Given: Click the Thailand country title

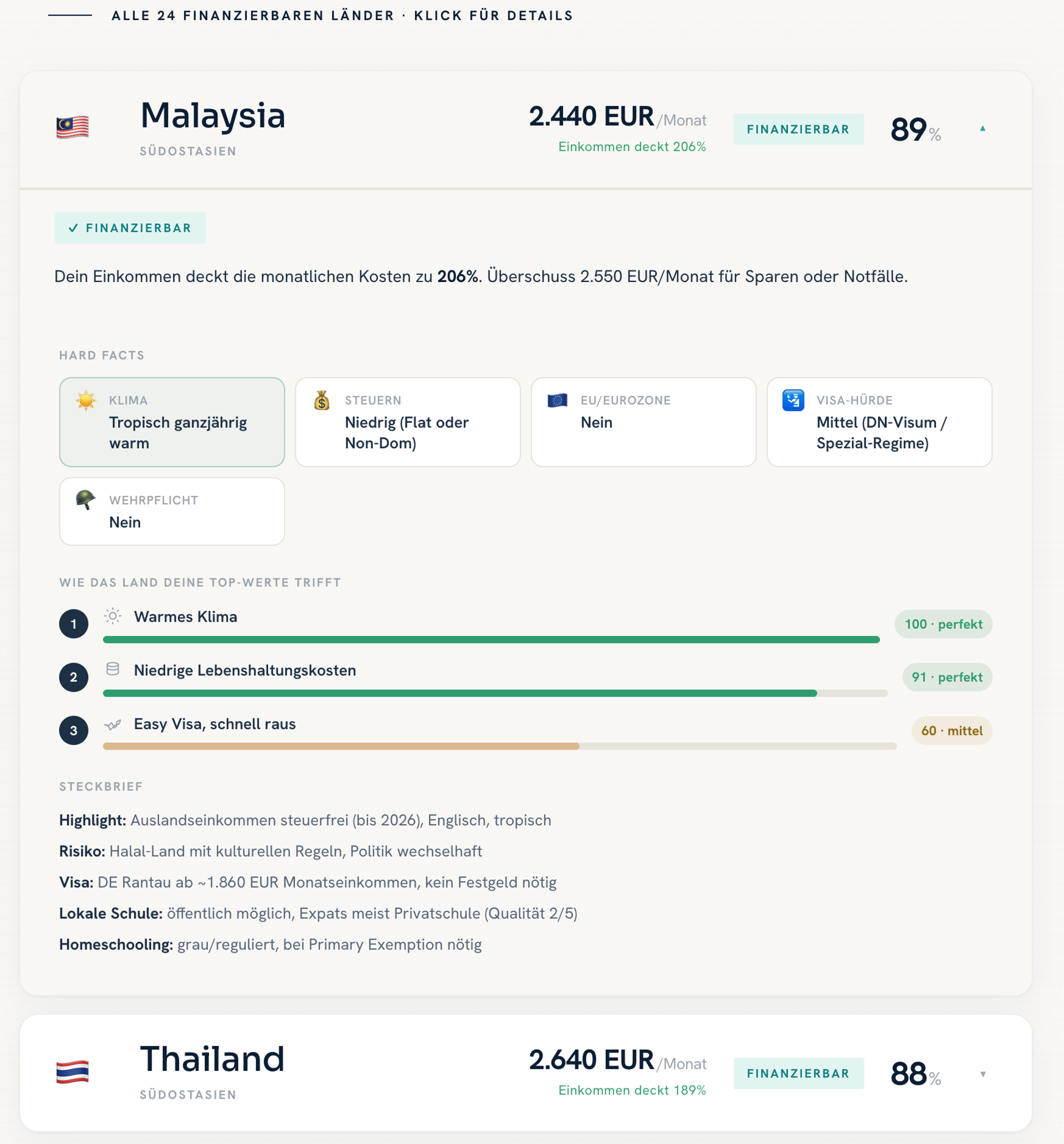Looking at the screenshot, I should 212,1059.
